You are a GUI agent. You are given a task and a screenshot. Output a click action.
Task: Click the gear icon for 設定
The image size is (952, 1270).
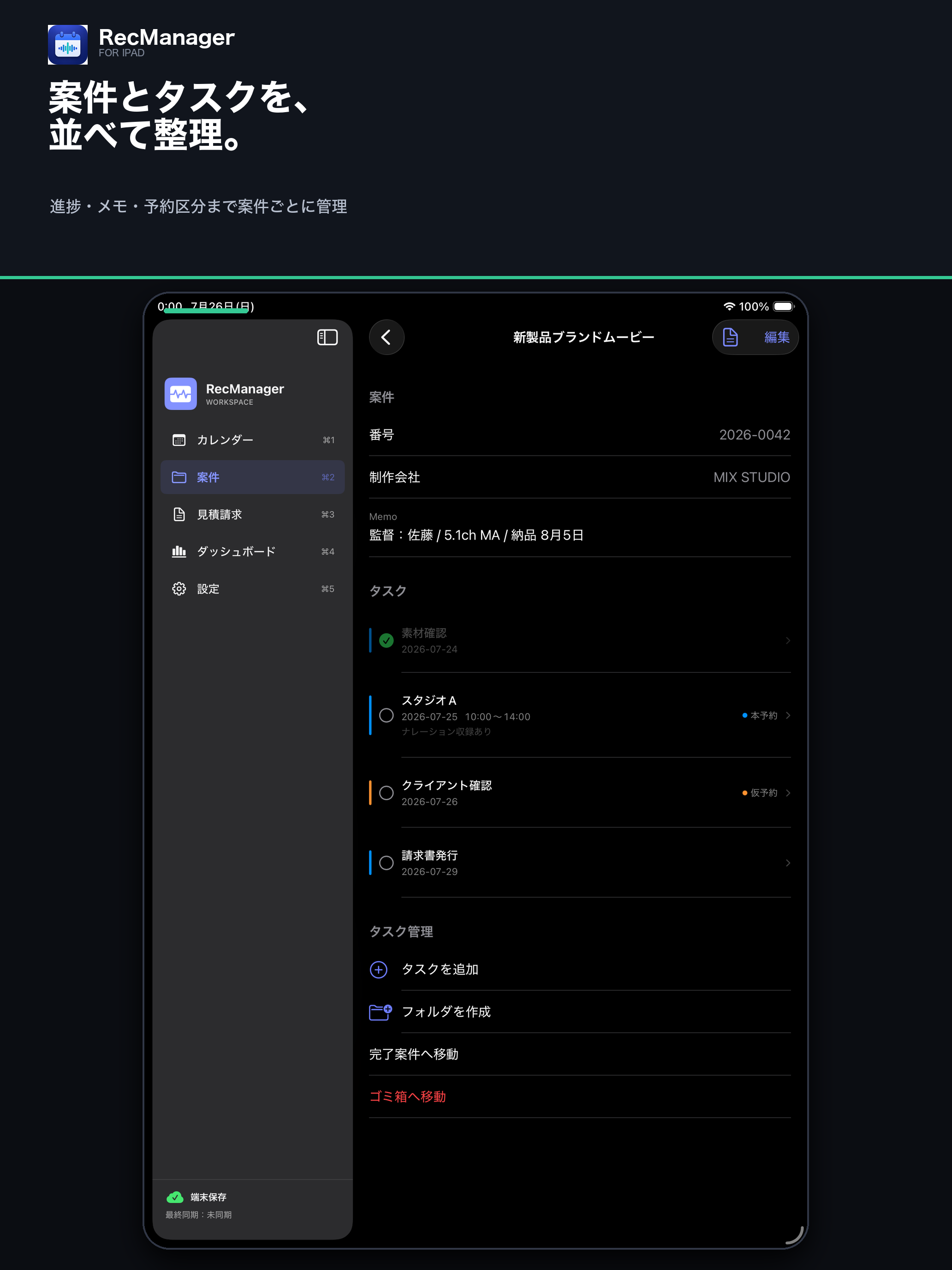click(x=179, y=589)
